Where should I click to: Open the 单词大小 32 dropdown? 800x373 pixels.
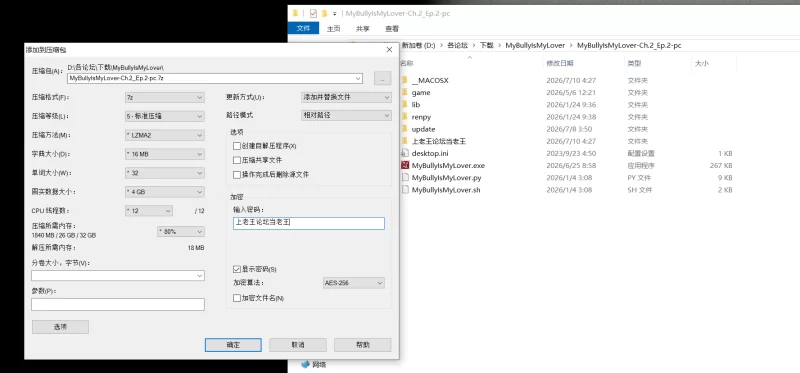tap(164, 173)
